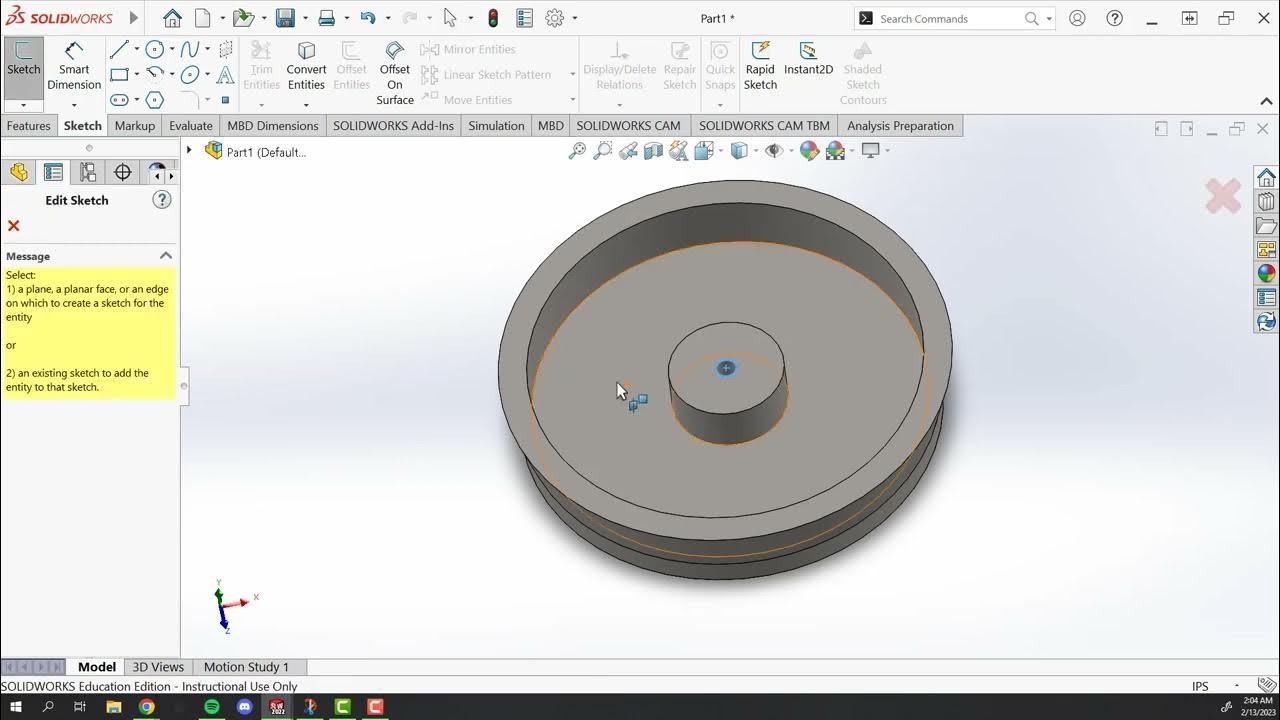Open DimXpertManager tab icon
The width and height of the screenshot is (1280, 720).
tap(123, 172)
